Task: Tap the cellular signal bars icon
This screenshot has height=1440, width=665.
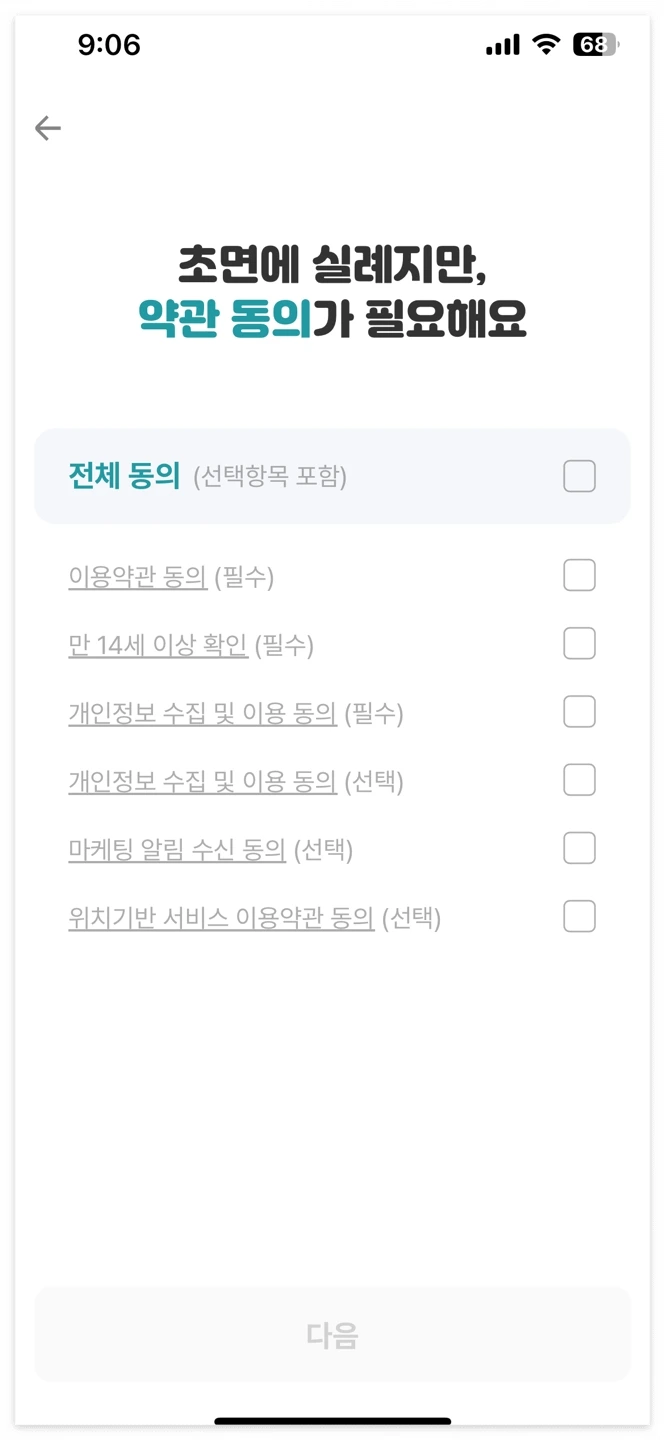Action: coord(502,46)
